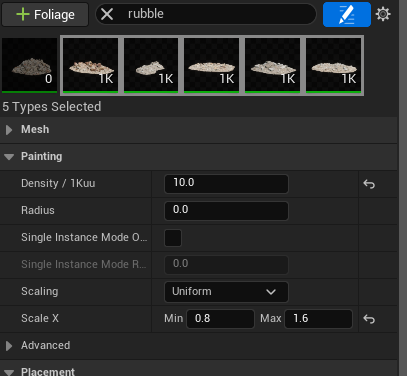Screen dimensions: 407x376
Task: Select the sixth rubble thumbnail at row end
Action: (334, 65)
